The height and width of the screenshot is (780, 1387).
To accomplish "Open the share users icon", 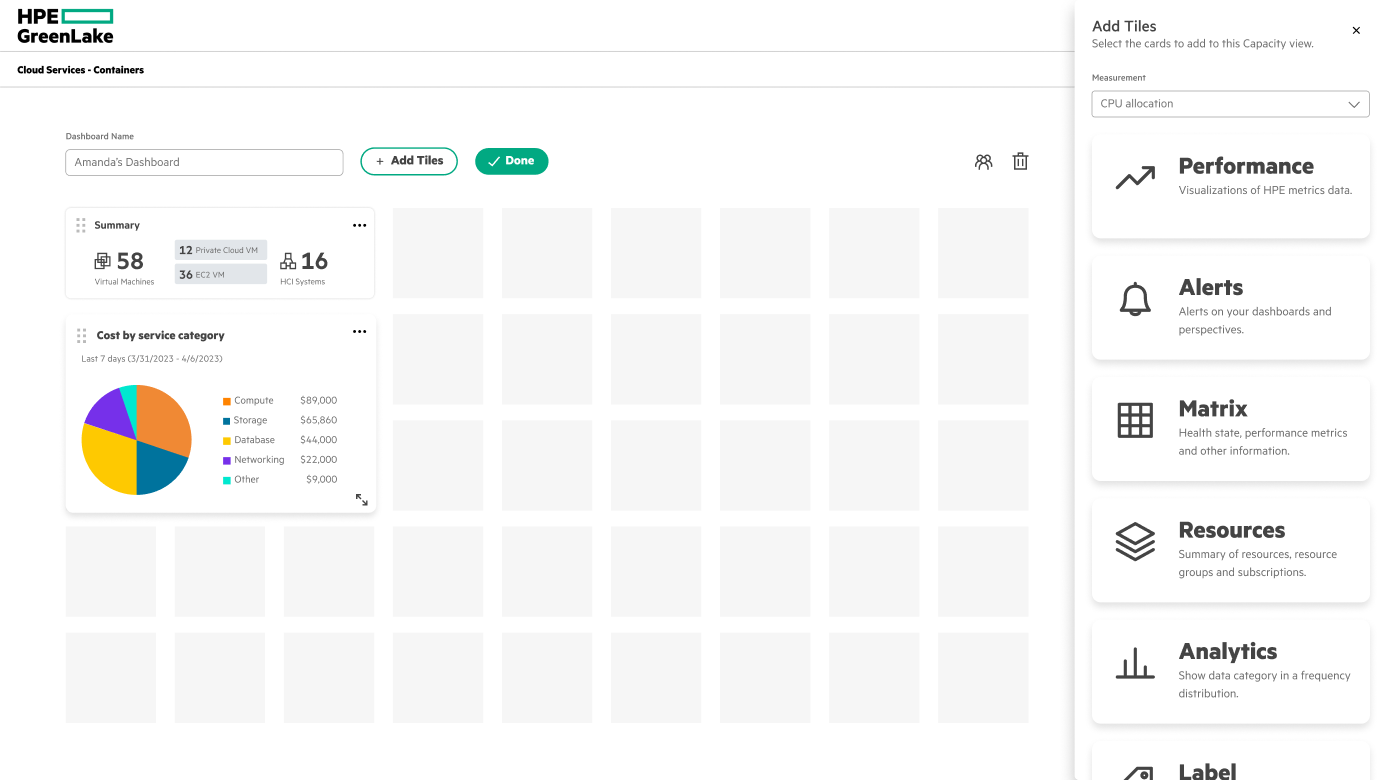I will pos(984,161).
